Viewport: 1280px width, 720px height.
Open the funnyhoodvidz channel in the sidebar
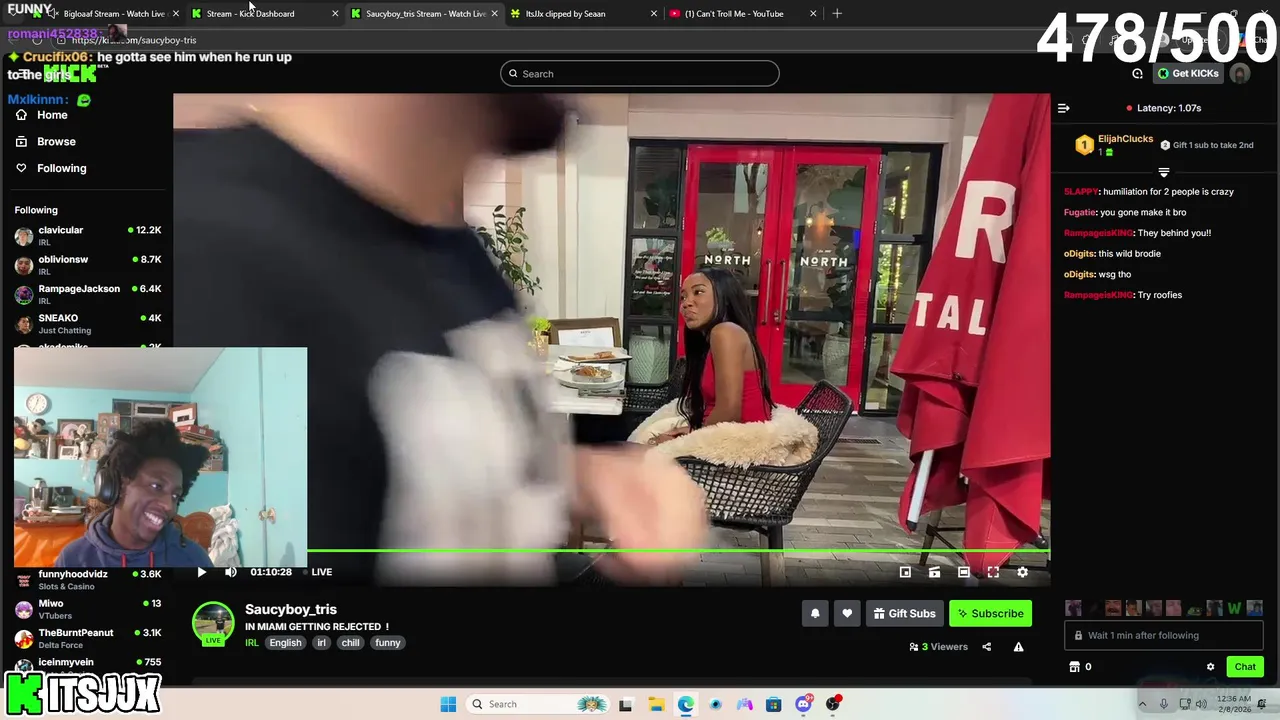[88, 580]
